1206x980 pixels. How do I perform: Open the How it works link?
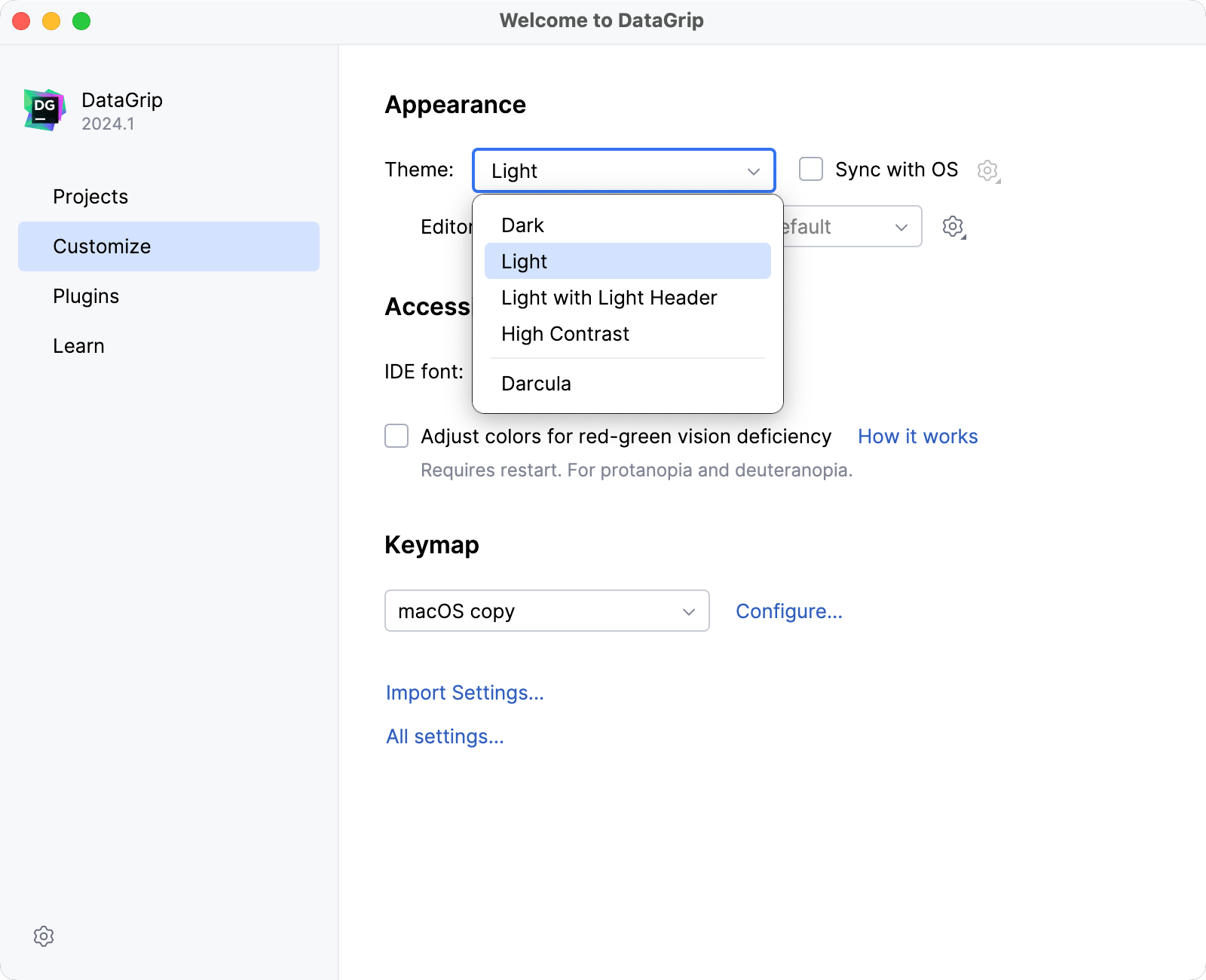917,436
